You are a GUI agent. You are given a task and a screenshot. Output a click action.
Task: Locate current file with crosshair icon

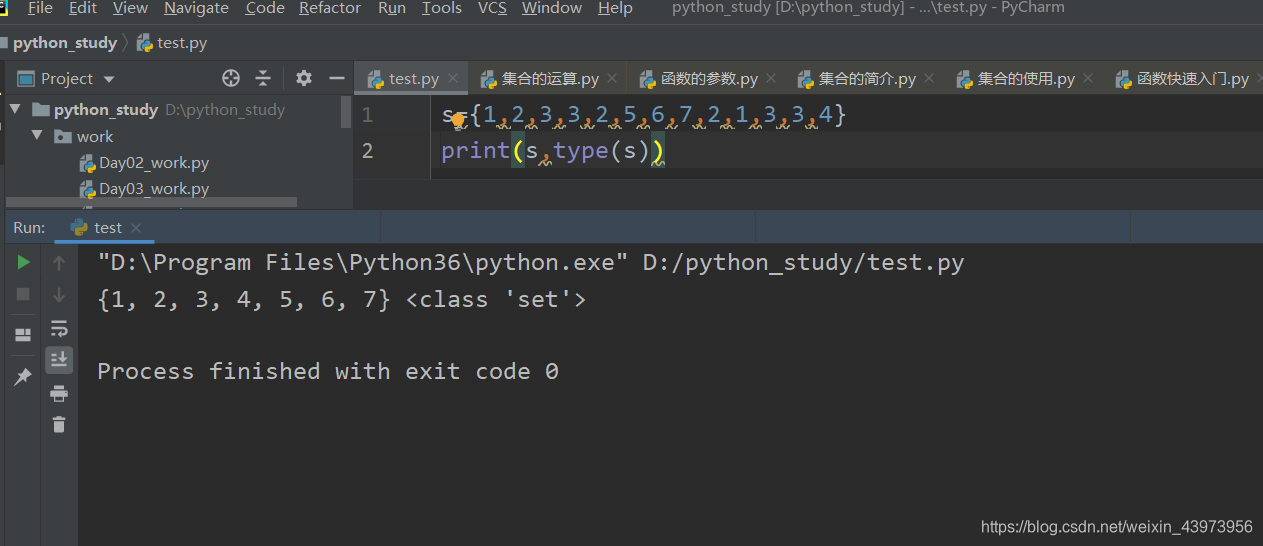tap(231, 78)
